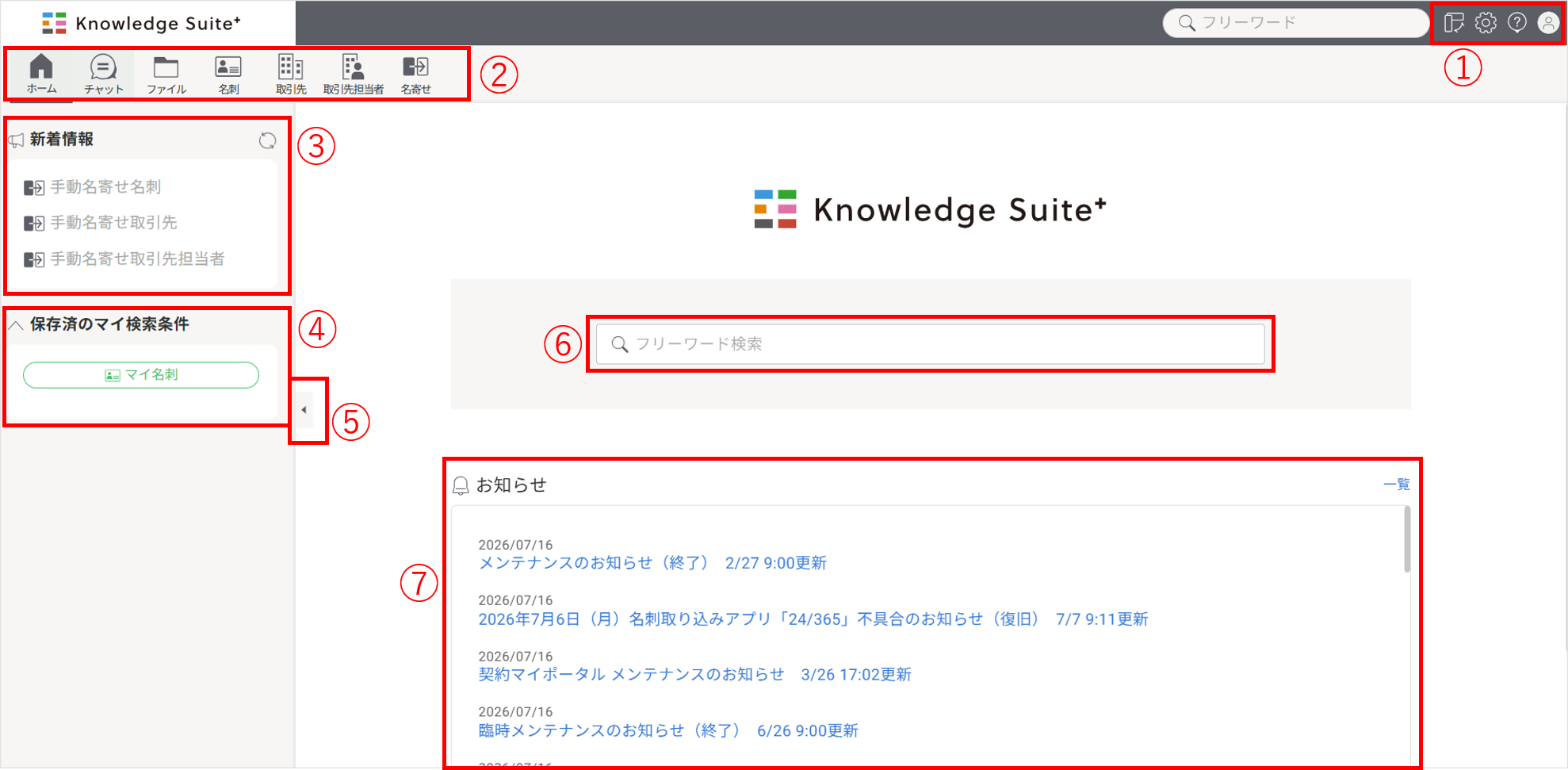1568x770 pixels.
Task: Click the Knowledge Suite logo in header
Action: pyautogui.click(x=141, y=23)
